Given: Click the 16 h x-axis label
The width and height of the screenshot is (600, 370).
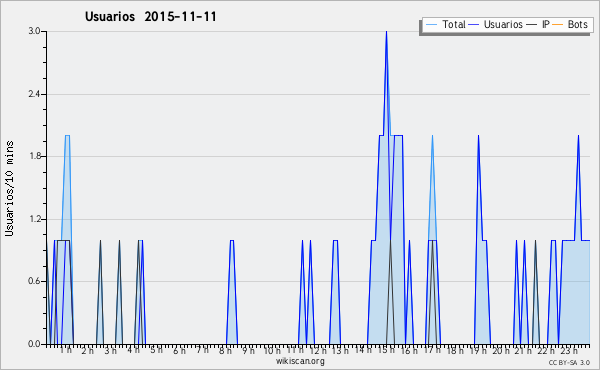Looking at the screenshot, I should 409,350.
